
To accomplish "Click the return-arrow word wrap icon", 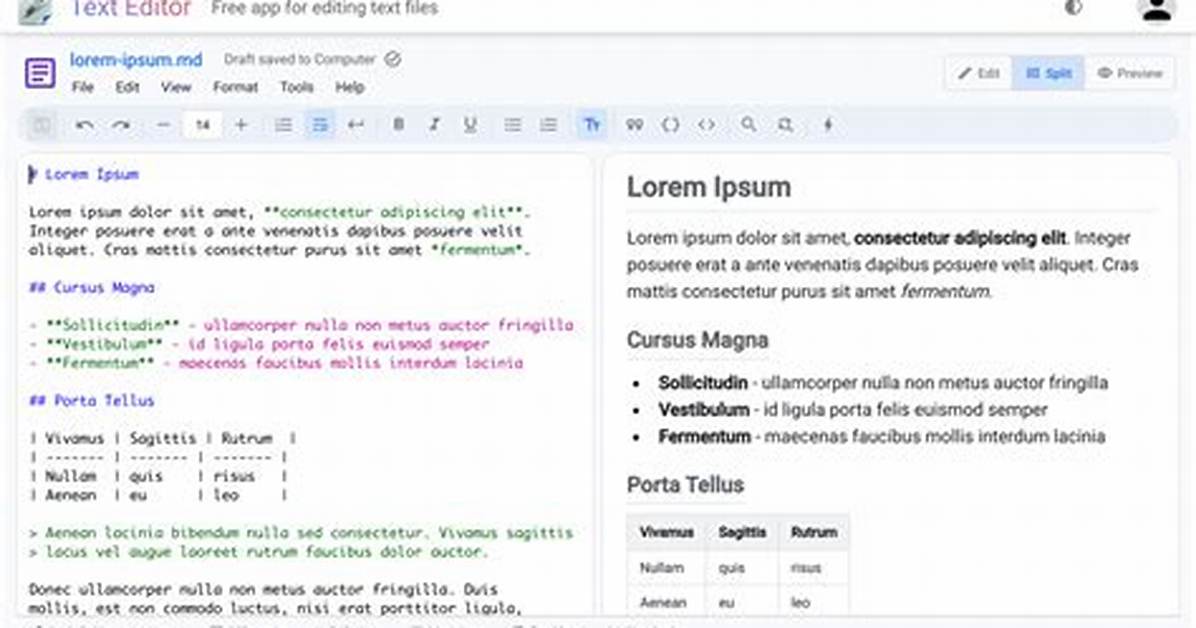I will pyautogui.click(x=356, y=125).
